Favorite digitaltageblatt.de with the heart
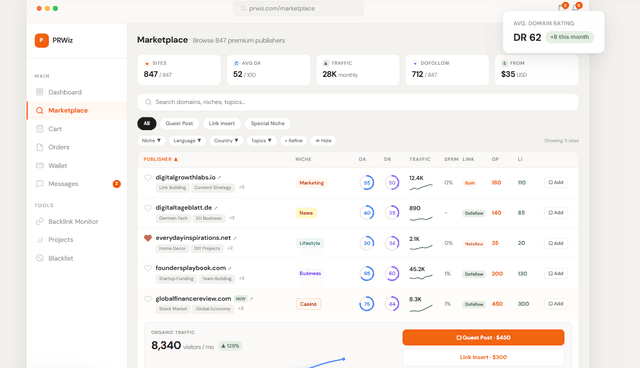This screenshot has height=368, width=640. (148, 208)
